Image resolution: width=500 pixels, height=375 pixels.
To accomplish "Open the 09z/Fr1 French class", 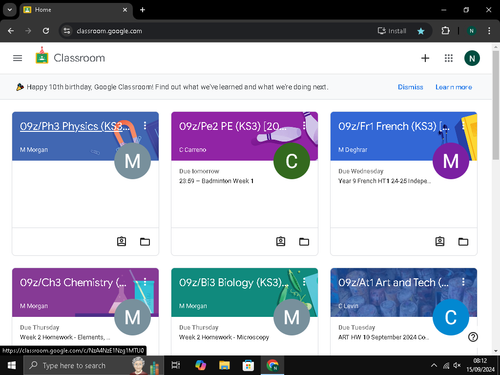I will 394,126.
